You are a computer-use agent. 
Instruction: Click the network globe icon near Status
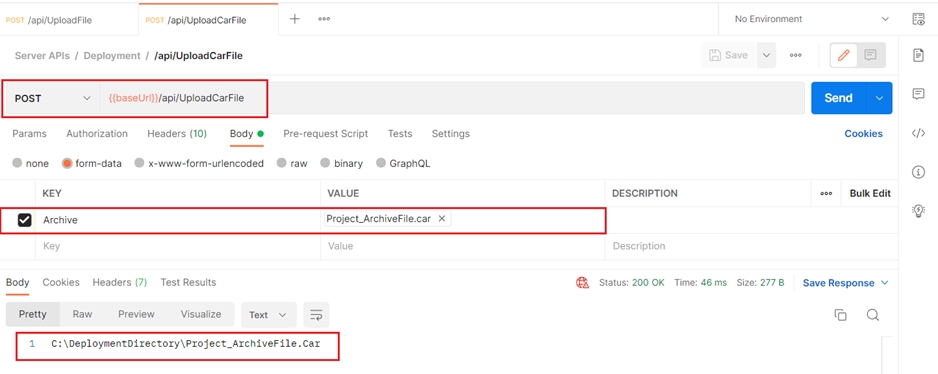coord(582,283)
